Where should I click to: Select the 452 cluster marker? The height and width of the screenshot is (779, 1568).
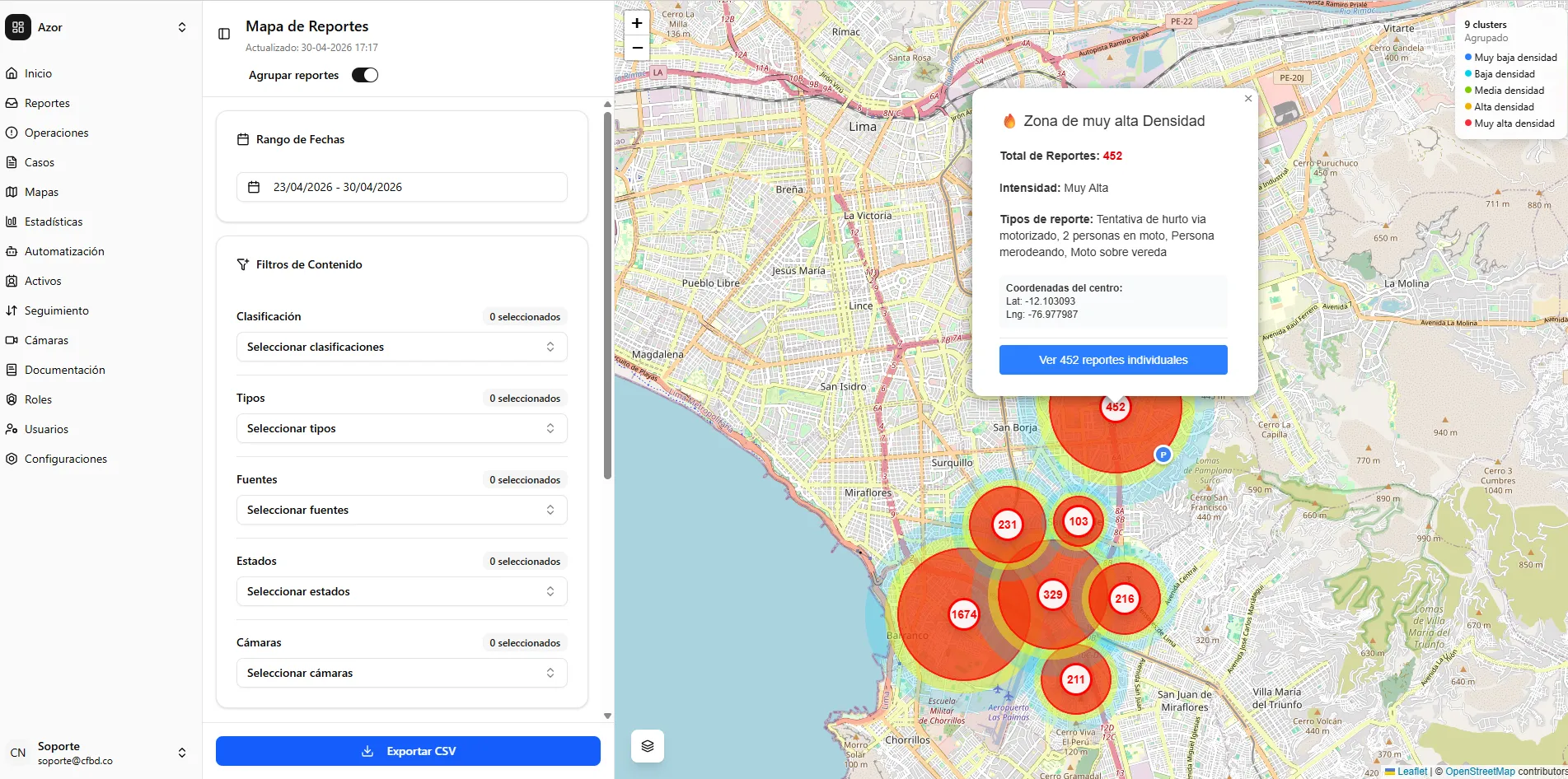pyautogui.click(x=1116, y=407)
